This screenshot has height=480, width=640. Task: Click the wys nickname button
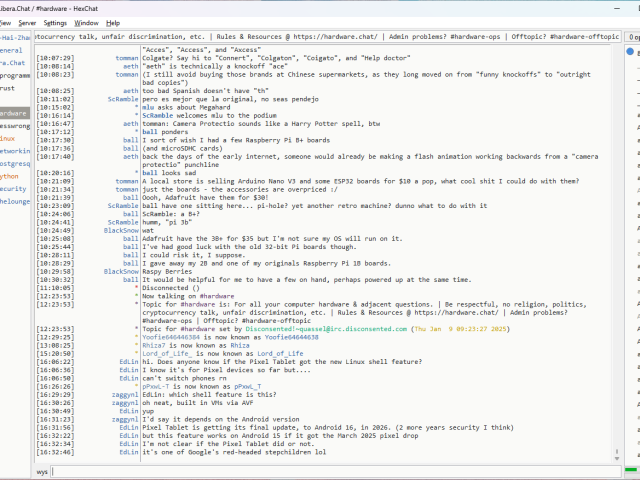[42, 470]
